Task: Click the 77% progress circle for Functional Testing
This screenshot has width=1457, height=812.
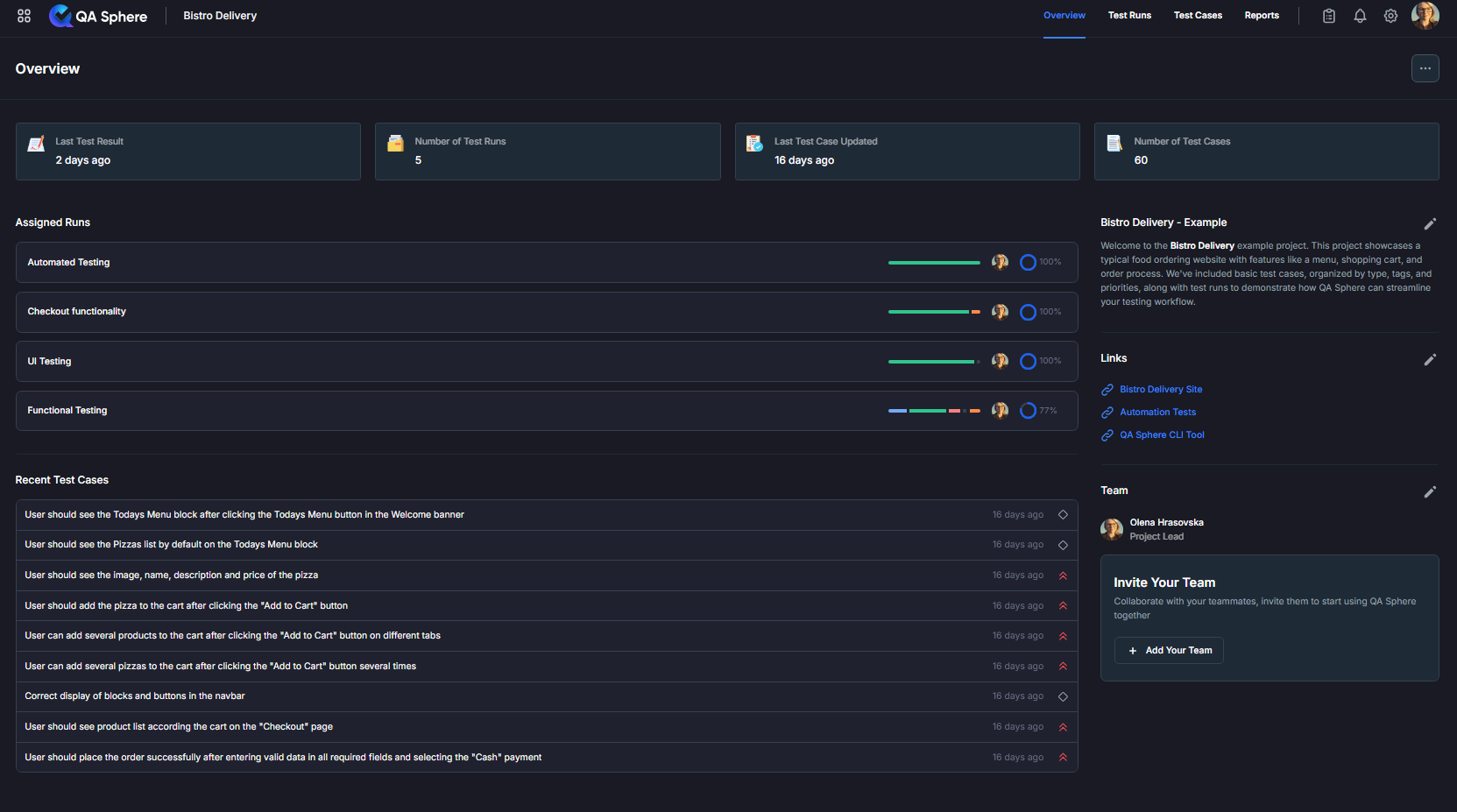Action: [1029, 410]
